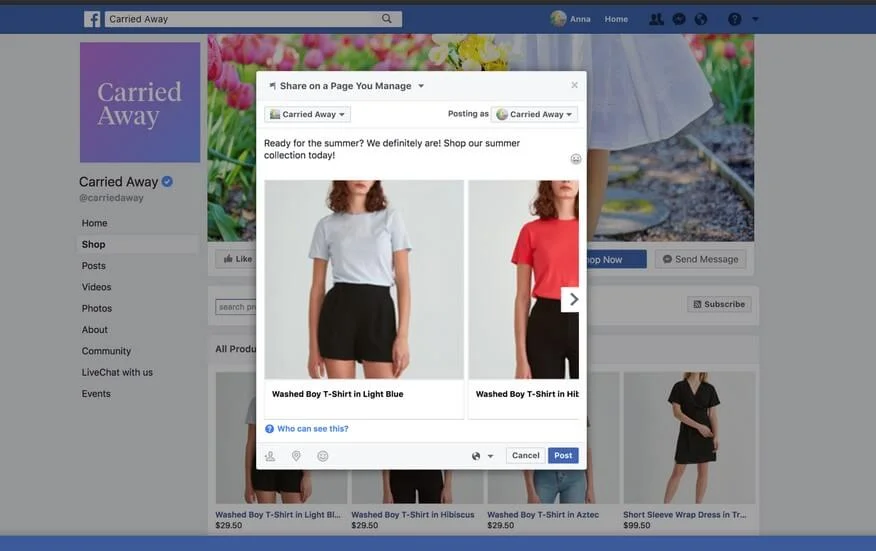Click the feeling/activity smiley icon
The height and width of the screenshot is (551, 876).
[x=322, y=456]
